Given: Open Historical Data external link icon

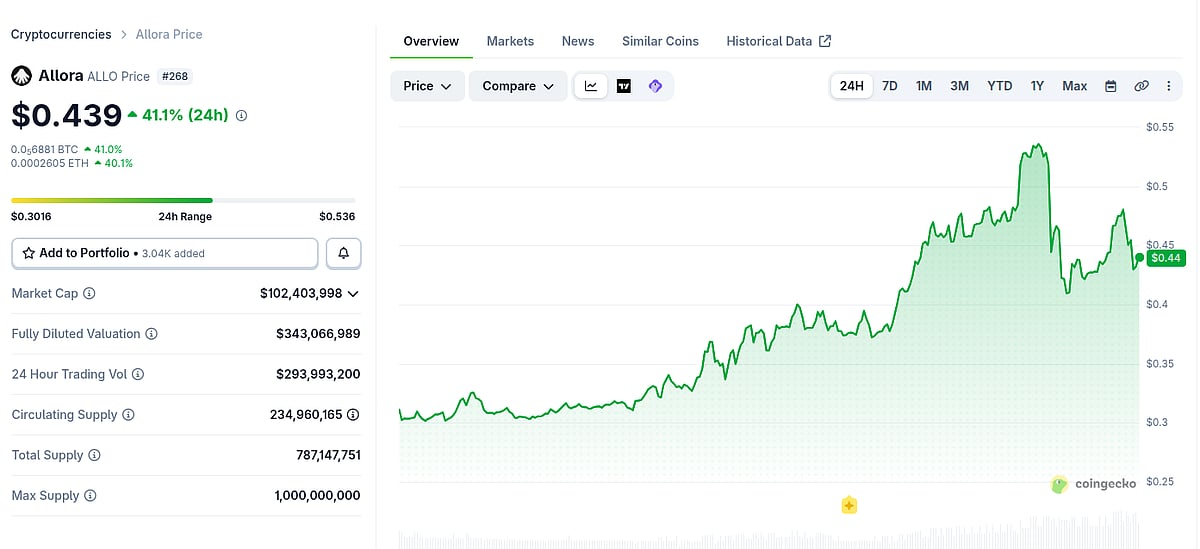Looking at the screenshot, I should tap(825, 41).
